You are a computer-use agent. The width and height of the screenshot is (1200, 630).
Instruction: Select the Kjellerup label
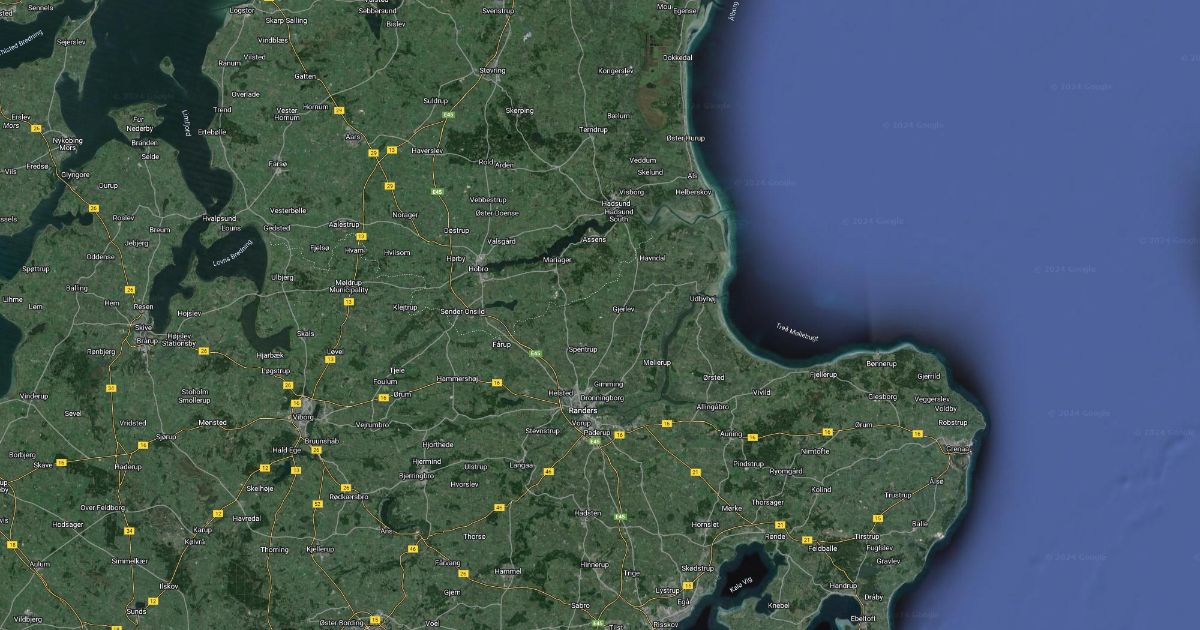pyautogui.click(x=320, y=549)
